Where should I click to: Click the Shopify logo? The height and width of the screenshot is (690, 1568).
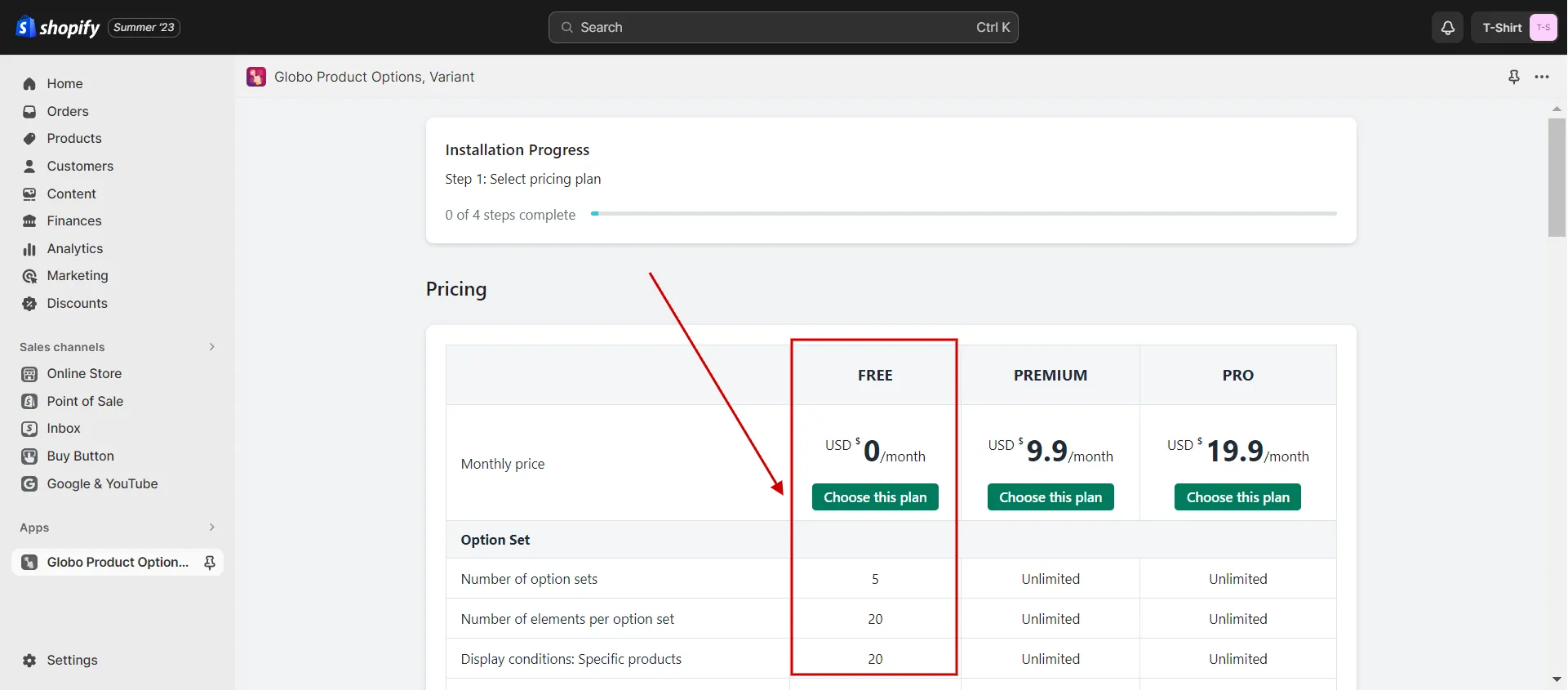click(x=58, y=27)
